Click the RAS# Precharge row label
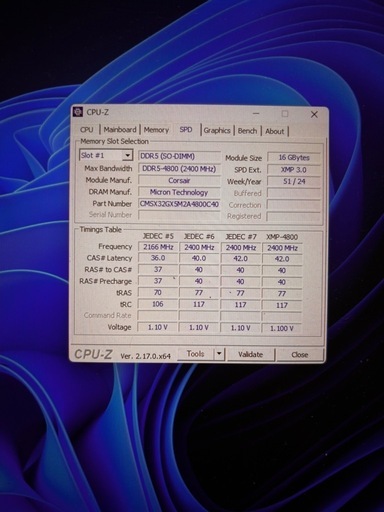This screenshot has width=384, height=512. click(105, 281)
